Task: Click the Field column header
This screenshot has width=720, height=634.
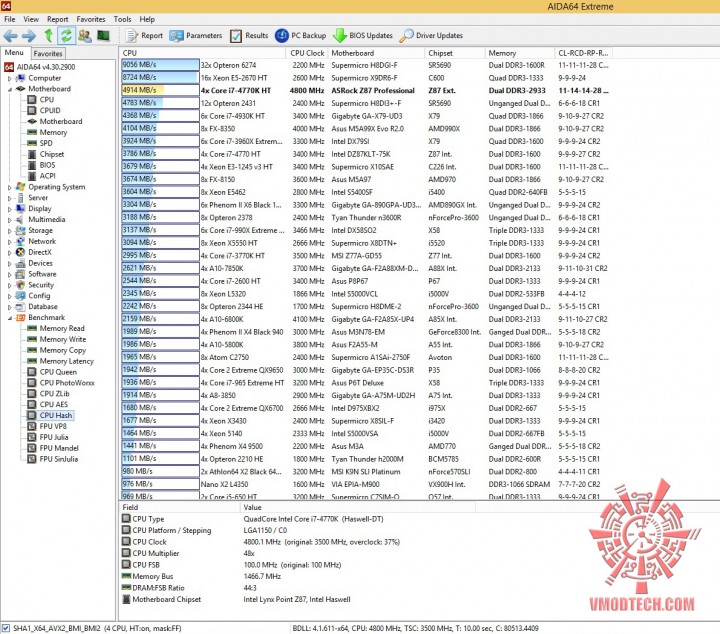Action: pos(179,507)
